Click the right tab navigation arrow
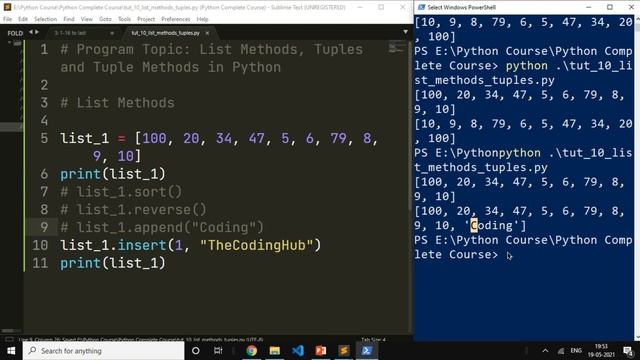The image size is (640, 360). (x=37, y=32)
